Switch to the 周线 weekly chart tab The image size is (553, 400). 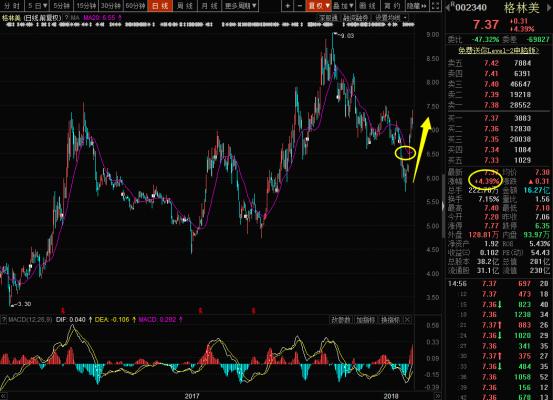[x=185, y=6]
